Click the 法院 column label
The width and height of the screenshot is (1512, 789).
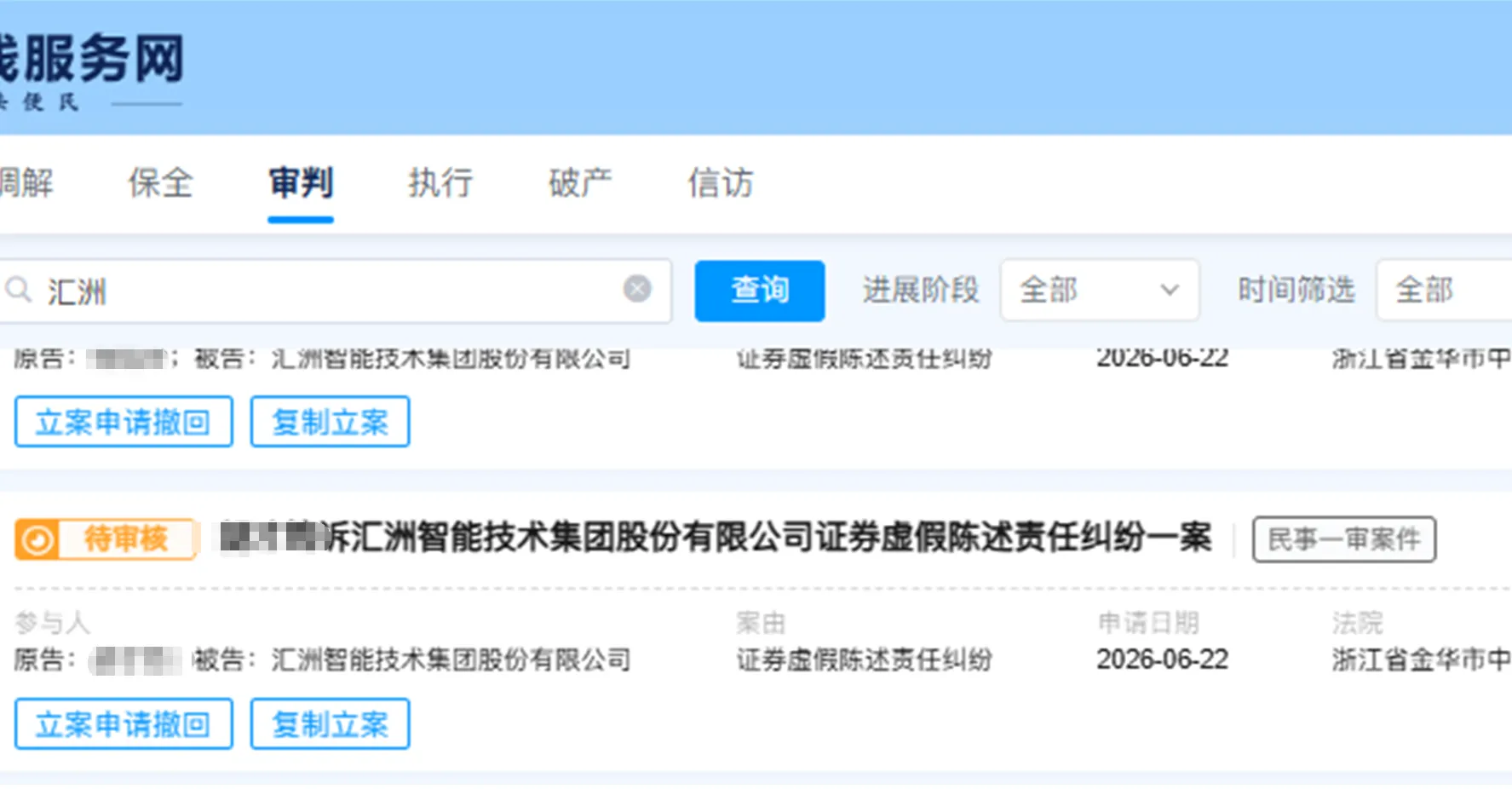(1358, 623)
